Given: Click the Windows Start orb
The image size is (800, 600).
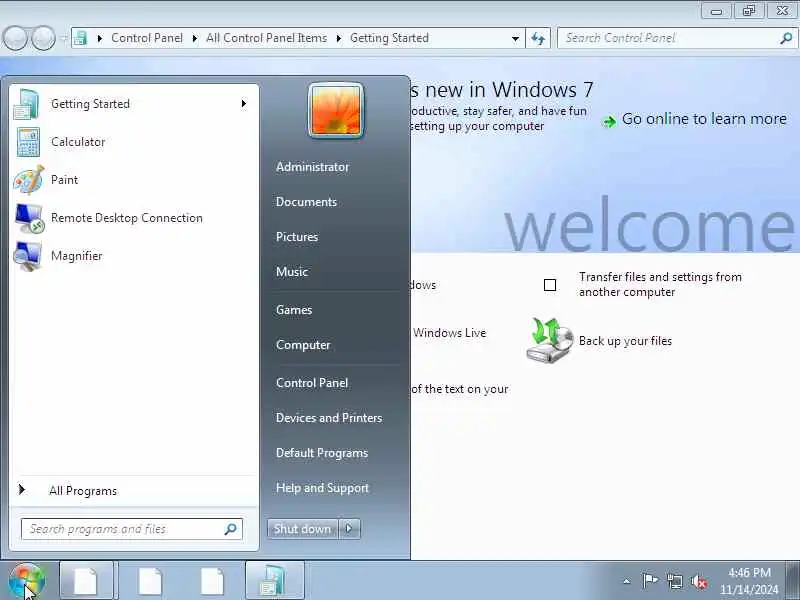Looking at the screenshot, I should (x=27, y=581).
